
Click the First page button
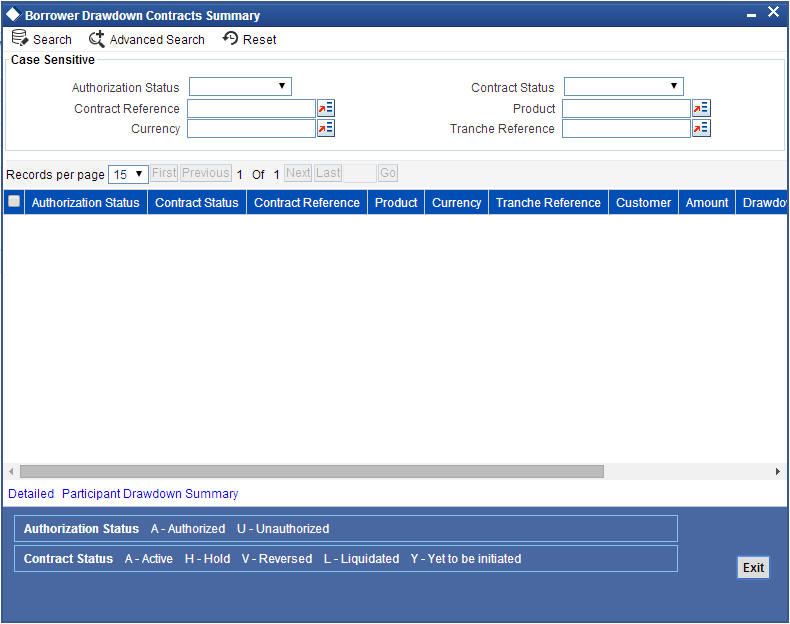(164, 173)
